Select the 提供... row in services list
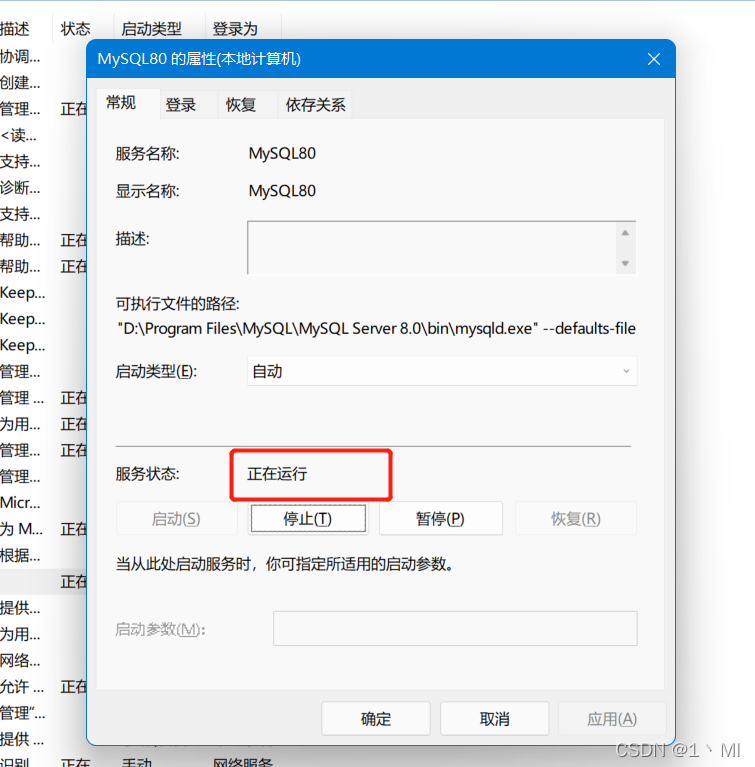Viewport: 755px width, 767px height. point(20,608)
